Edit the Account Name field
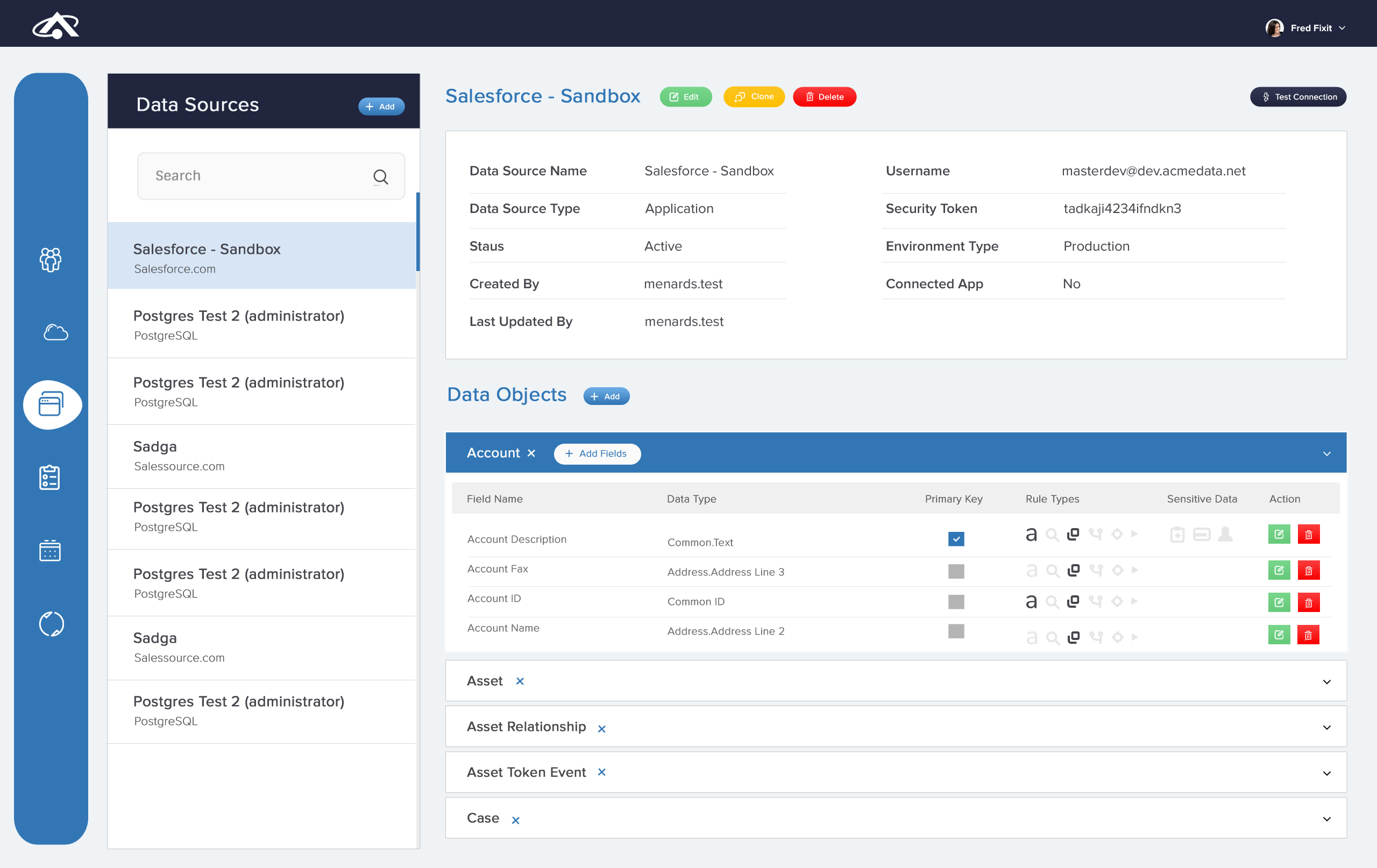 (1279, 635)
